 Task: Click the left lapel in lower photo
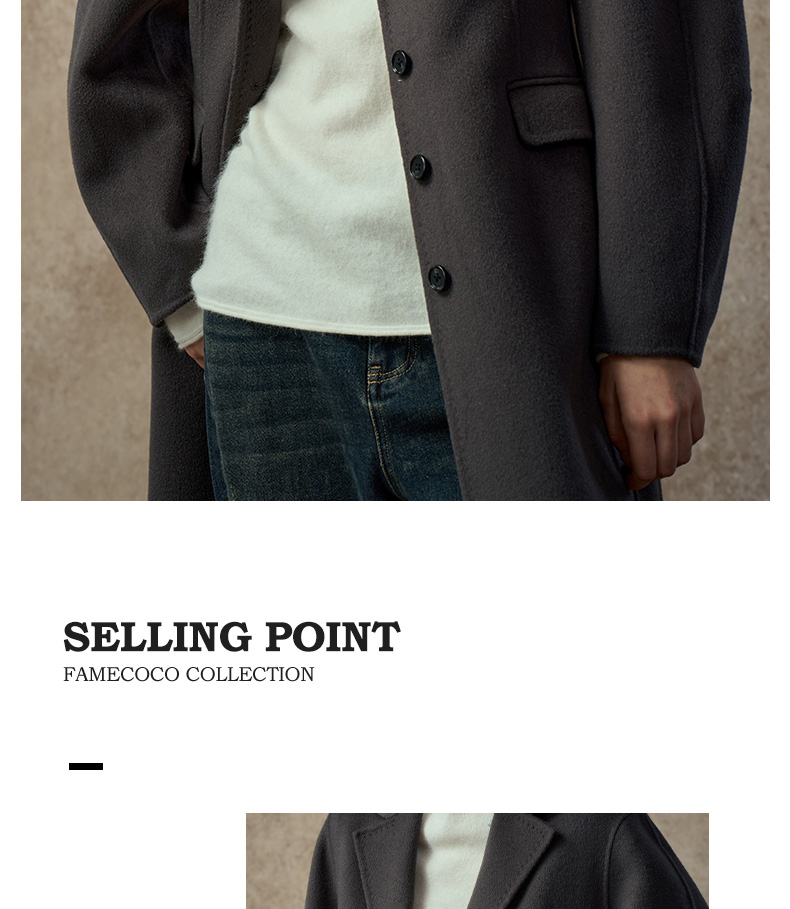[x=387, y=861]
